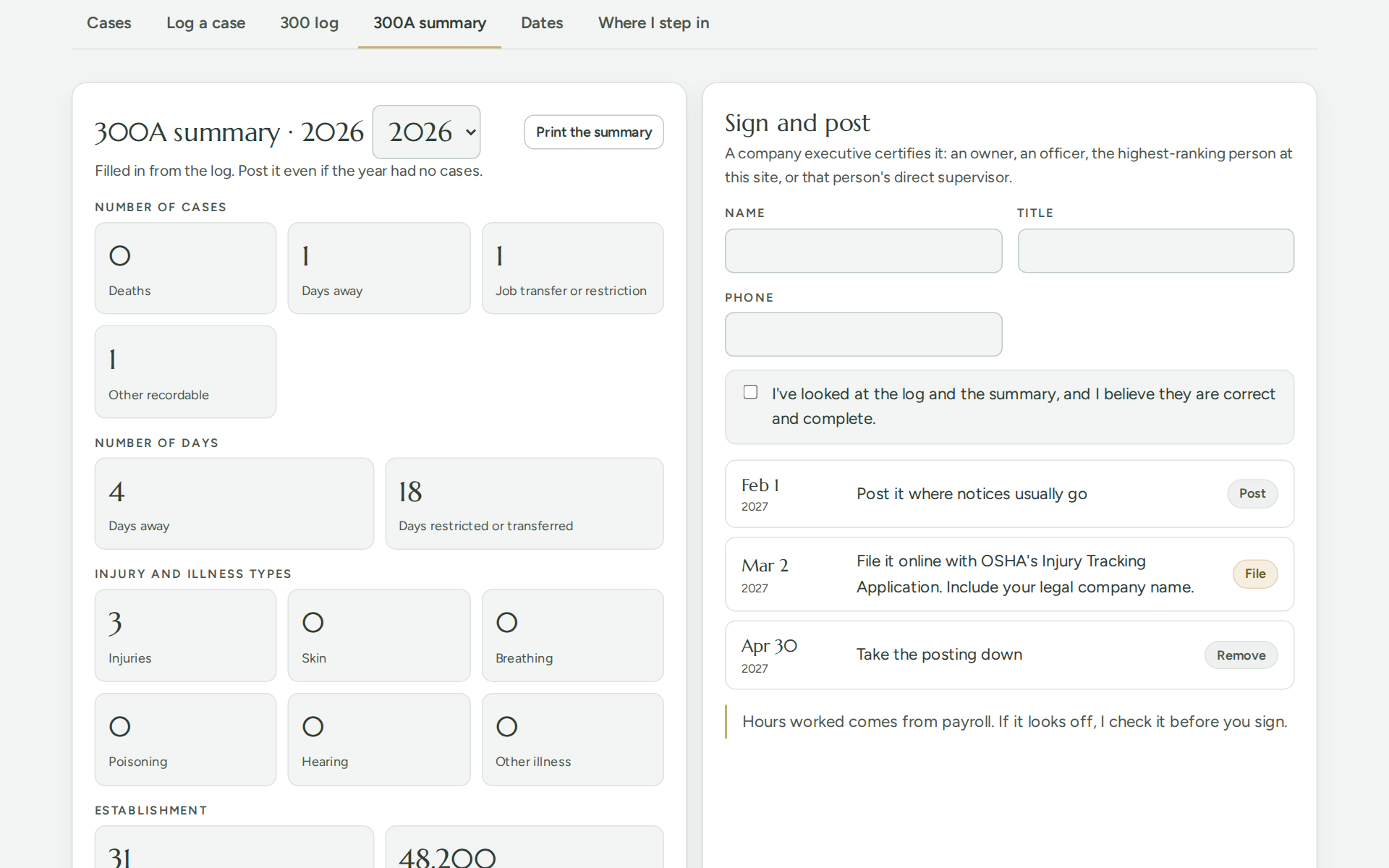
Task: Click the Post button for Feb 1
Action: pos(1252,493)
